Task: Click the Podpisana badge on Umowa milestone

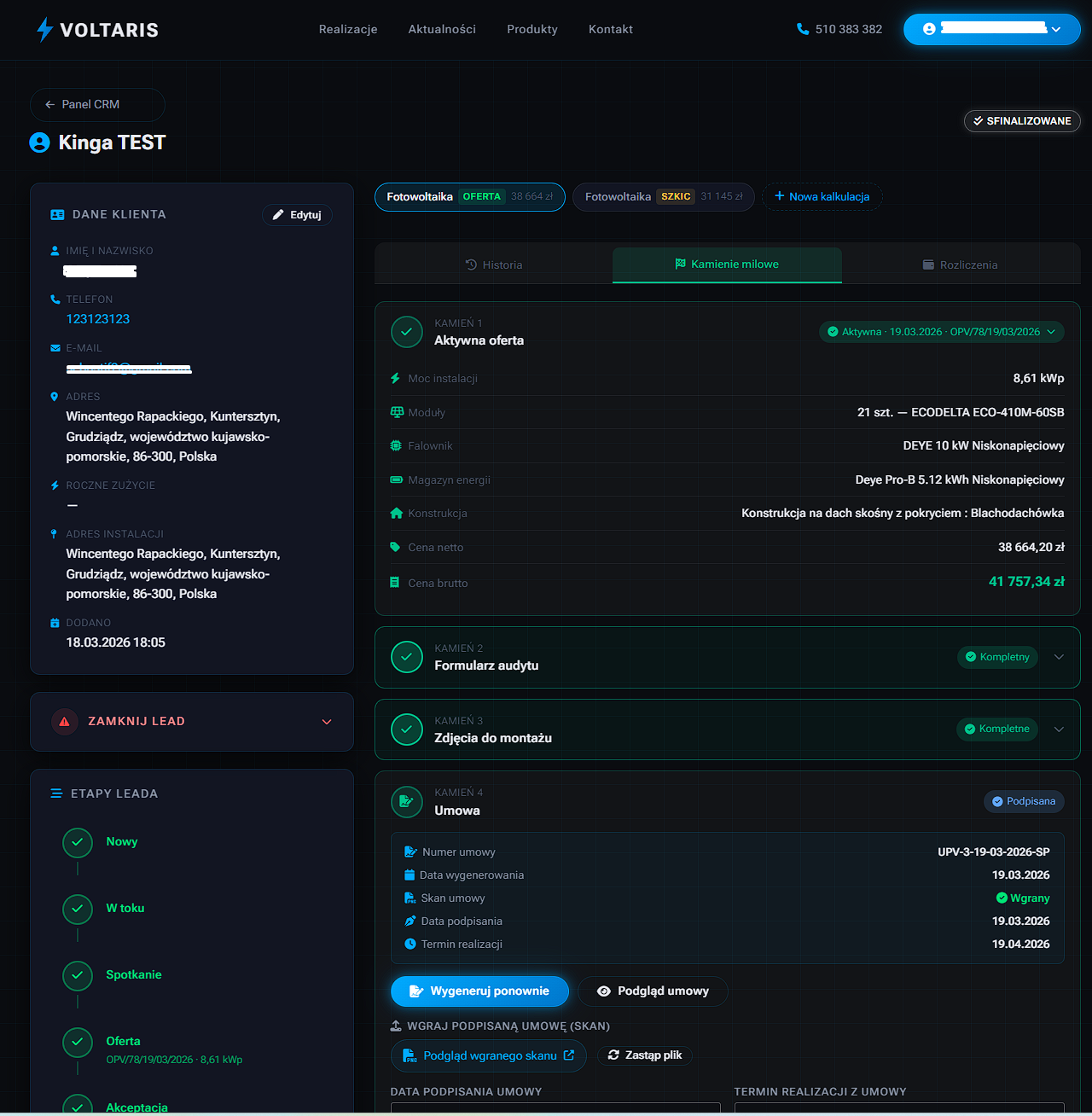Action: [x=1024, y=801]
